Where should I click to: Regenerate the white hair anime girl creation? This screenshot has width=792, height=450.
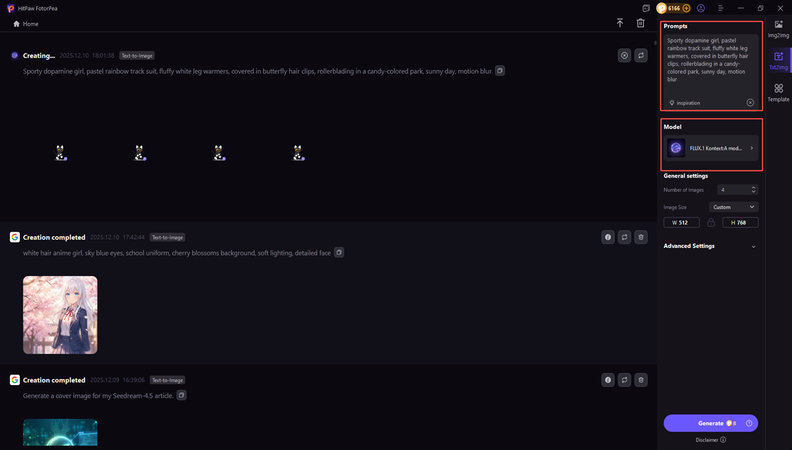tap(624, 238)
